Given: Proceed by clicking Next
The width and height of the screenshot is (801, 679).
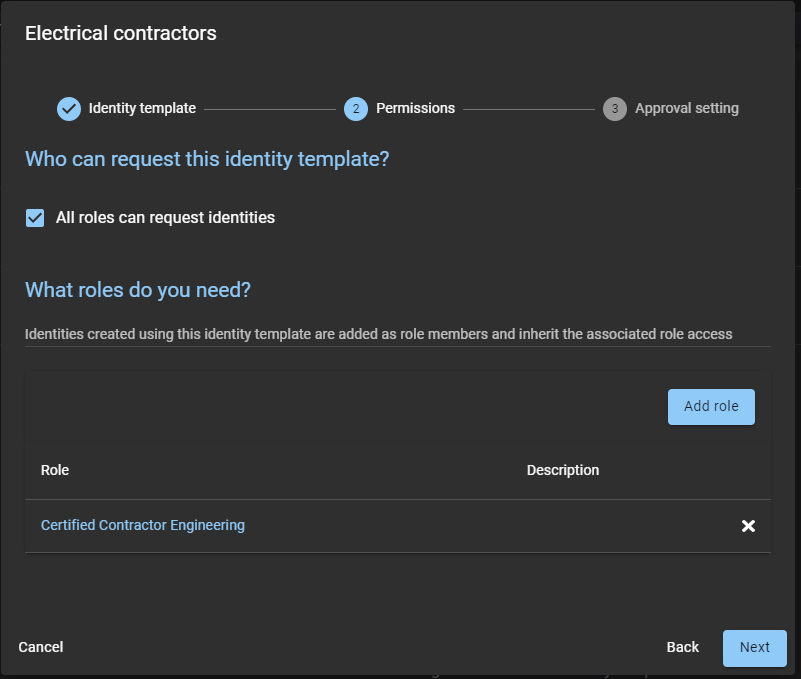Looking at the screenshot, I should [x=754, y=648].
